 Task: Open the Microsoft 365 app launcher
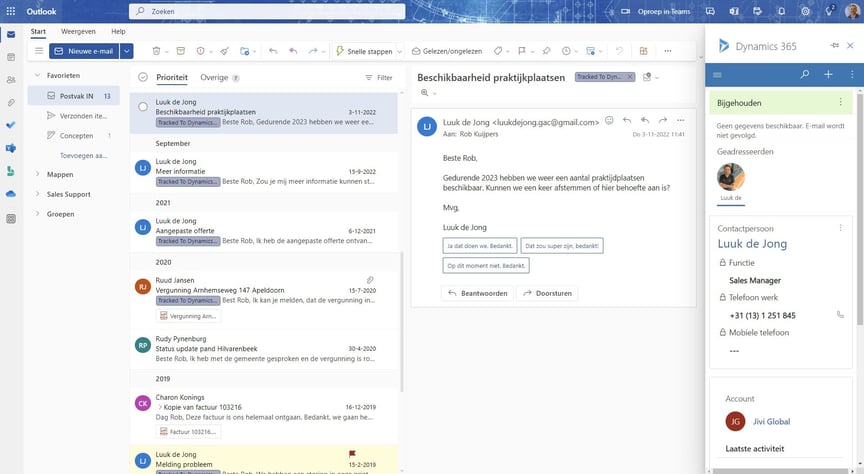[x=10, y=11]
